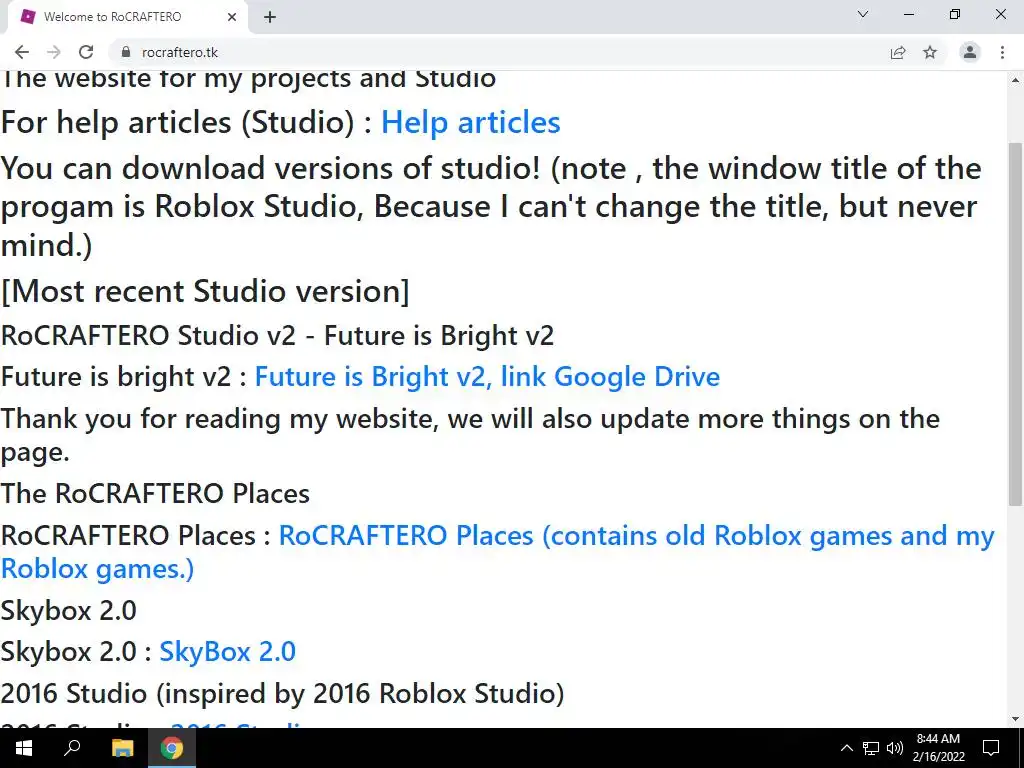Go back using the browser back arrow
This screenshot has height=768, width=1024.
pyautogui.click(x=22, y=52)
